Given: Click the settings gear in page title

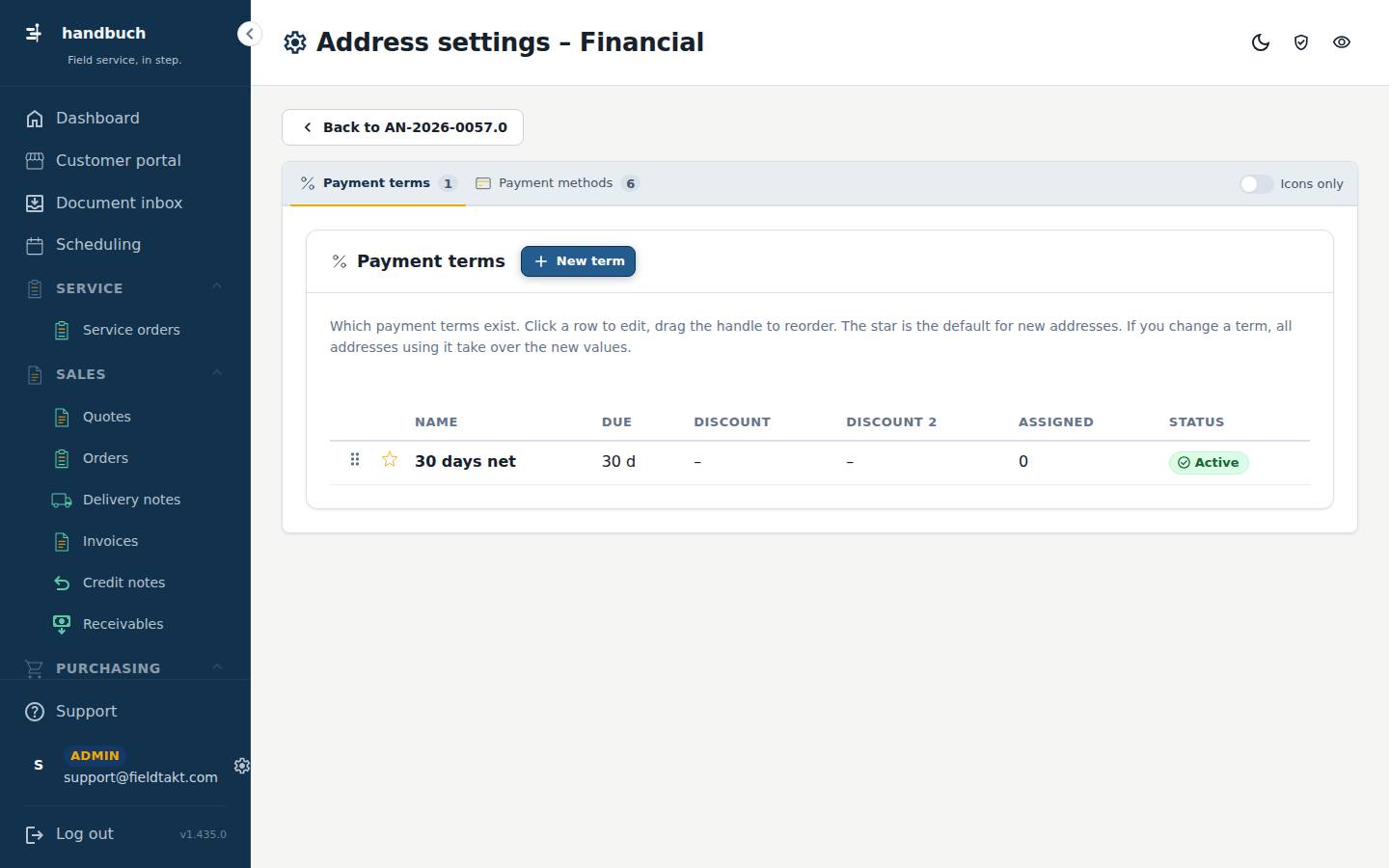Looking at the screenshot, I should tap(295, 42).
